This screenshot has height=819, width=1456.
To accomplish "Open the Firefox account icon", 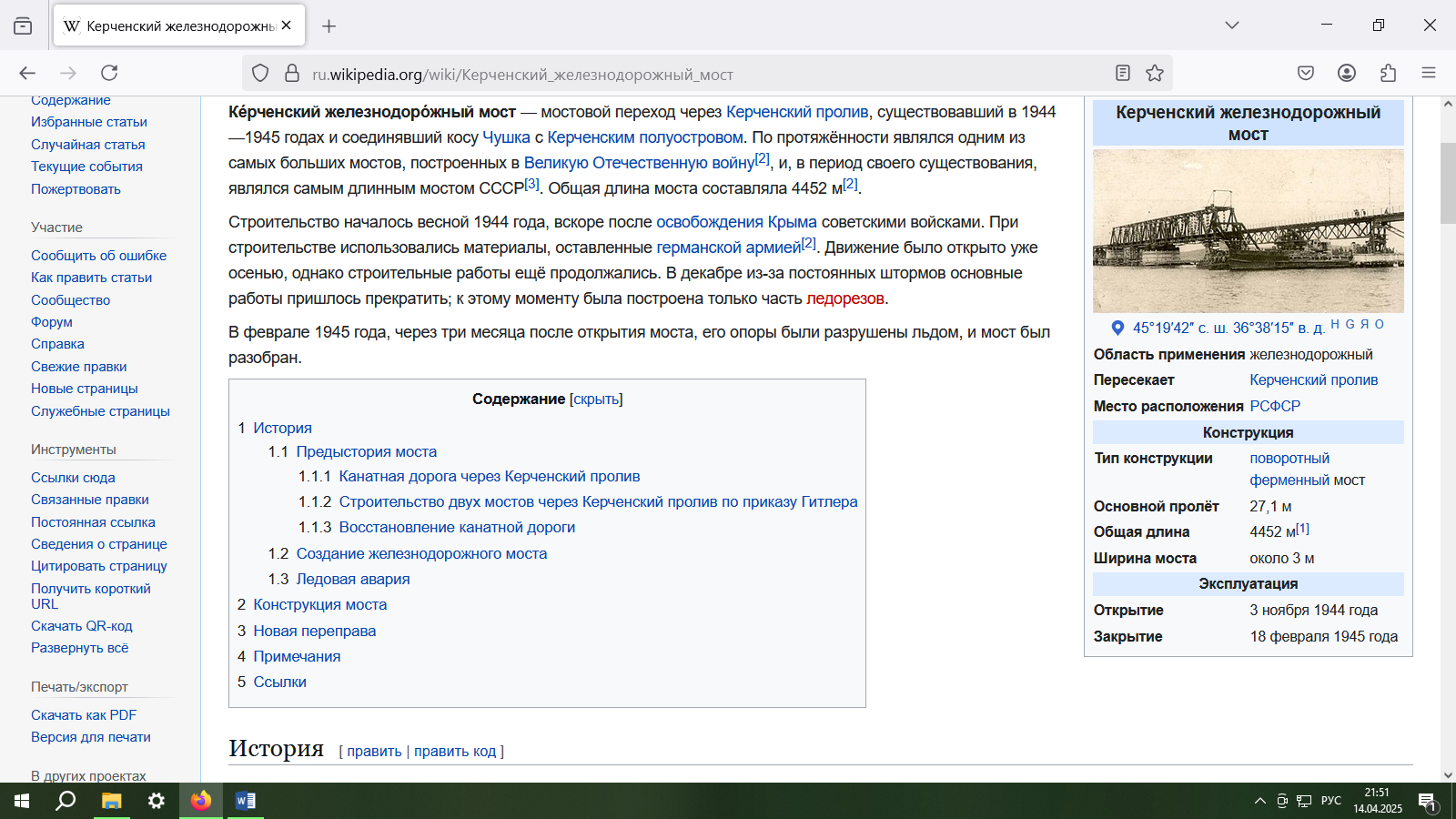I will pyautogui.click(x=1347, y=73).
